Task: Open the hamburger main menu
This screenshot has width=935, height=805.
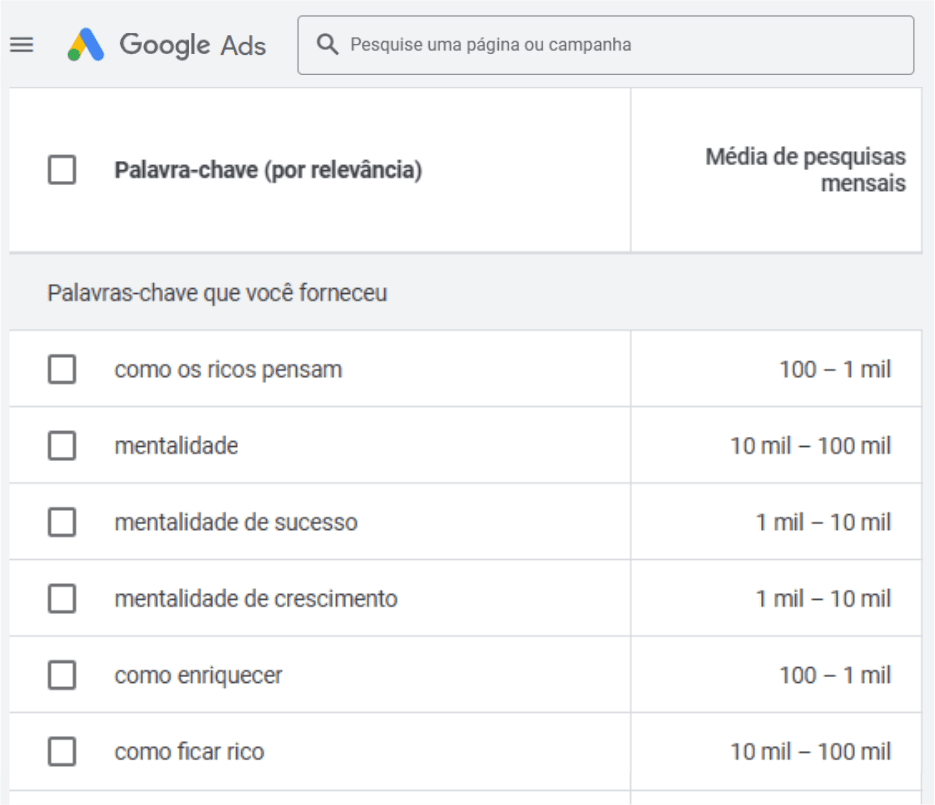Action: (x=21, y=45)
